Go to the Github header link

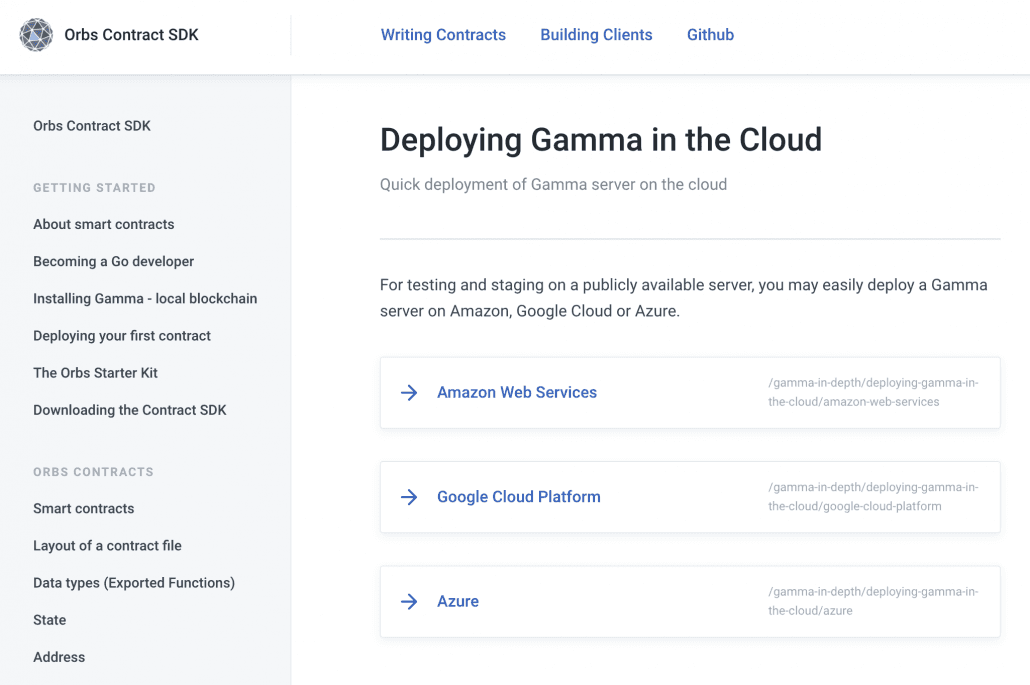point(710,35)
